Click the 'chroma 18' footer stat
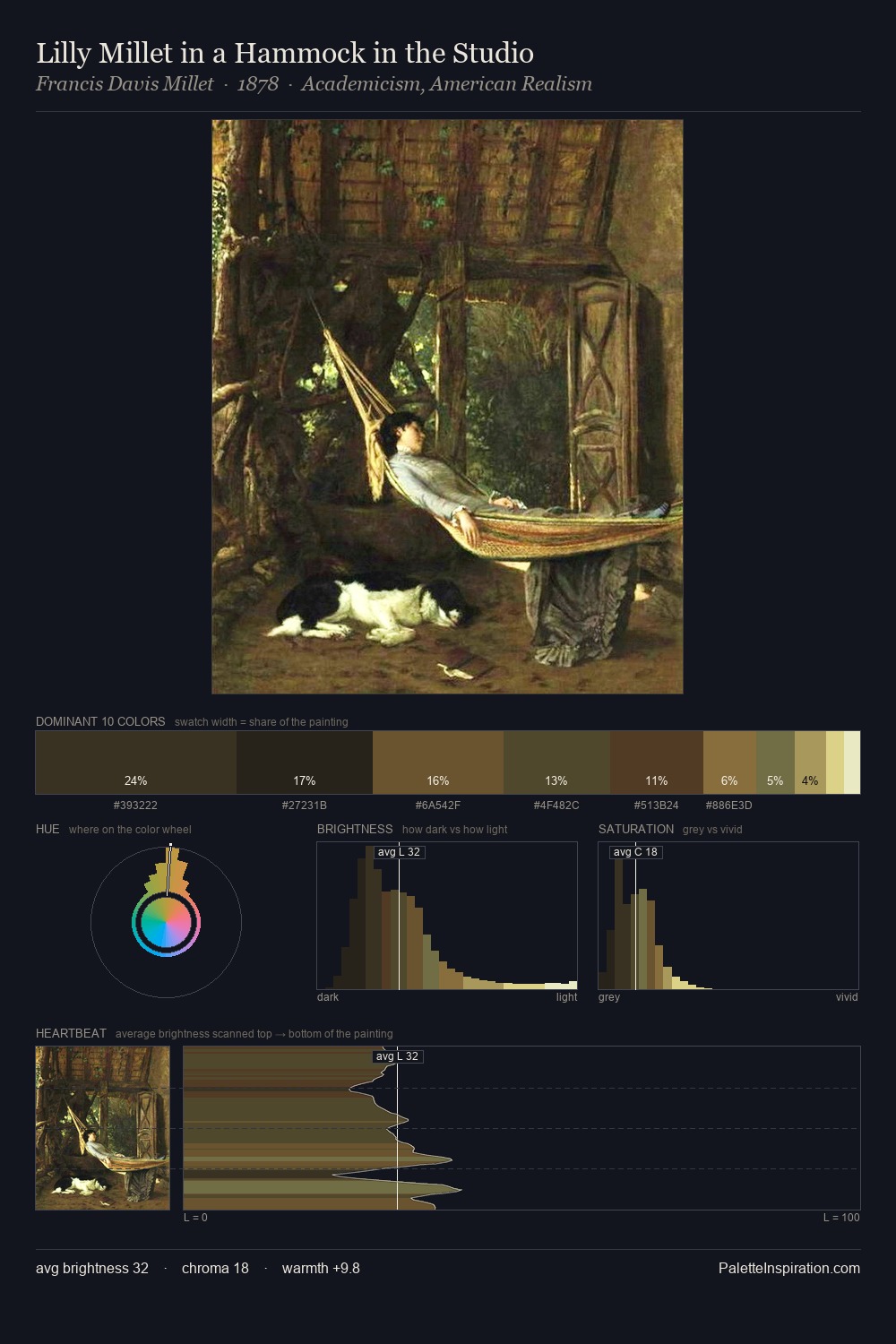 click(x=215, y=1268)
